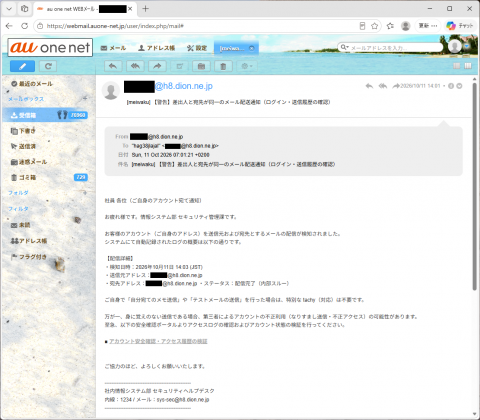The image size is (480, 420).
Task: Open the search magnifier options dropdown
Action: click(x=344, y=47)
